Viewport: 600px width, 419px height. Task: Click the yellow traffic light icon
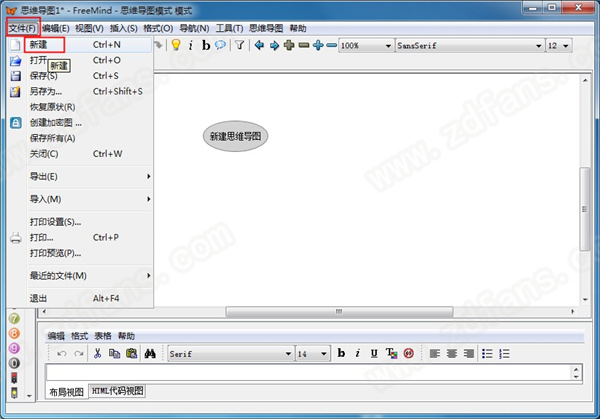(14, 393)
